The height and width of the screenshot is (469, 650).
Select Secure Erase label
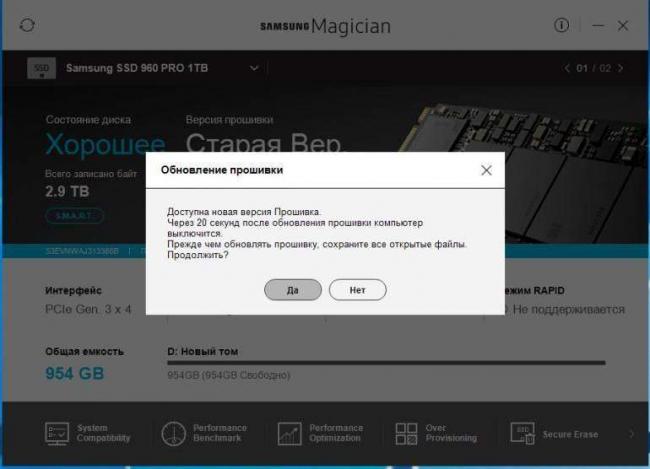[570, 435]
